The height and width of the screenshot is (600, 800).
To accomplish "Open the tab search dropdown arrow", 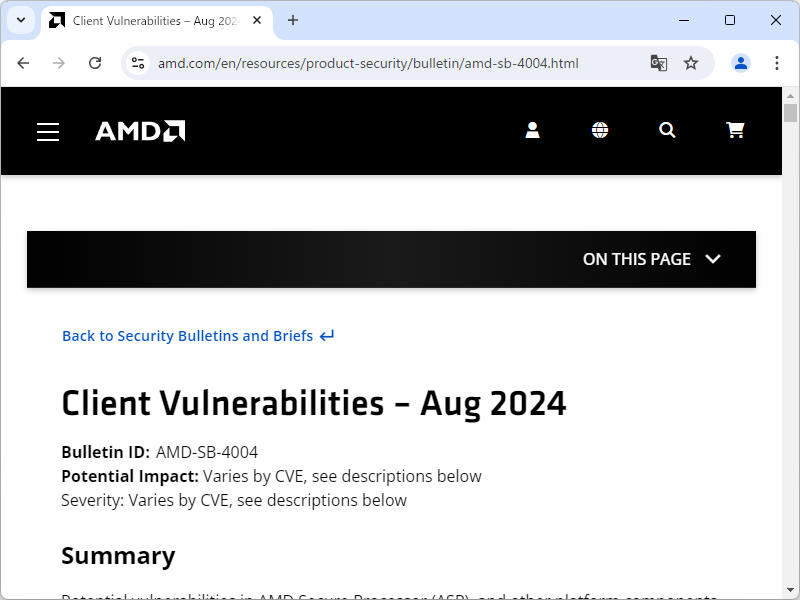I will click(20, 20).
